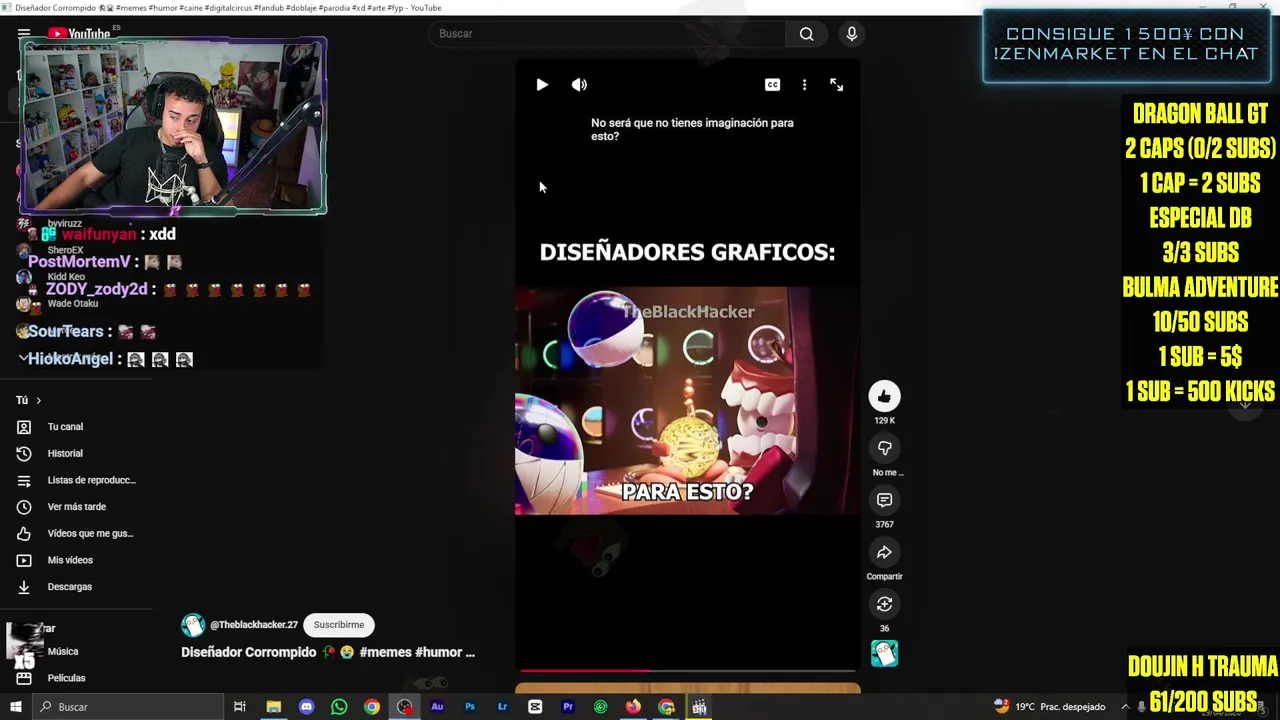Subscribe with the Suscribirme button
The width and height of the screenshot is (1280, 720).
pyautogui.click(x=339, y=625)
